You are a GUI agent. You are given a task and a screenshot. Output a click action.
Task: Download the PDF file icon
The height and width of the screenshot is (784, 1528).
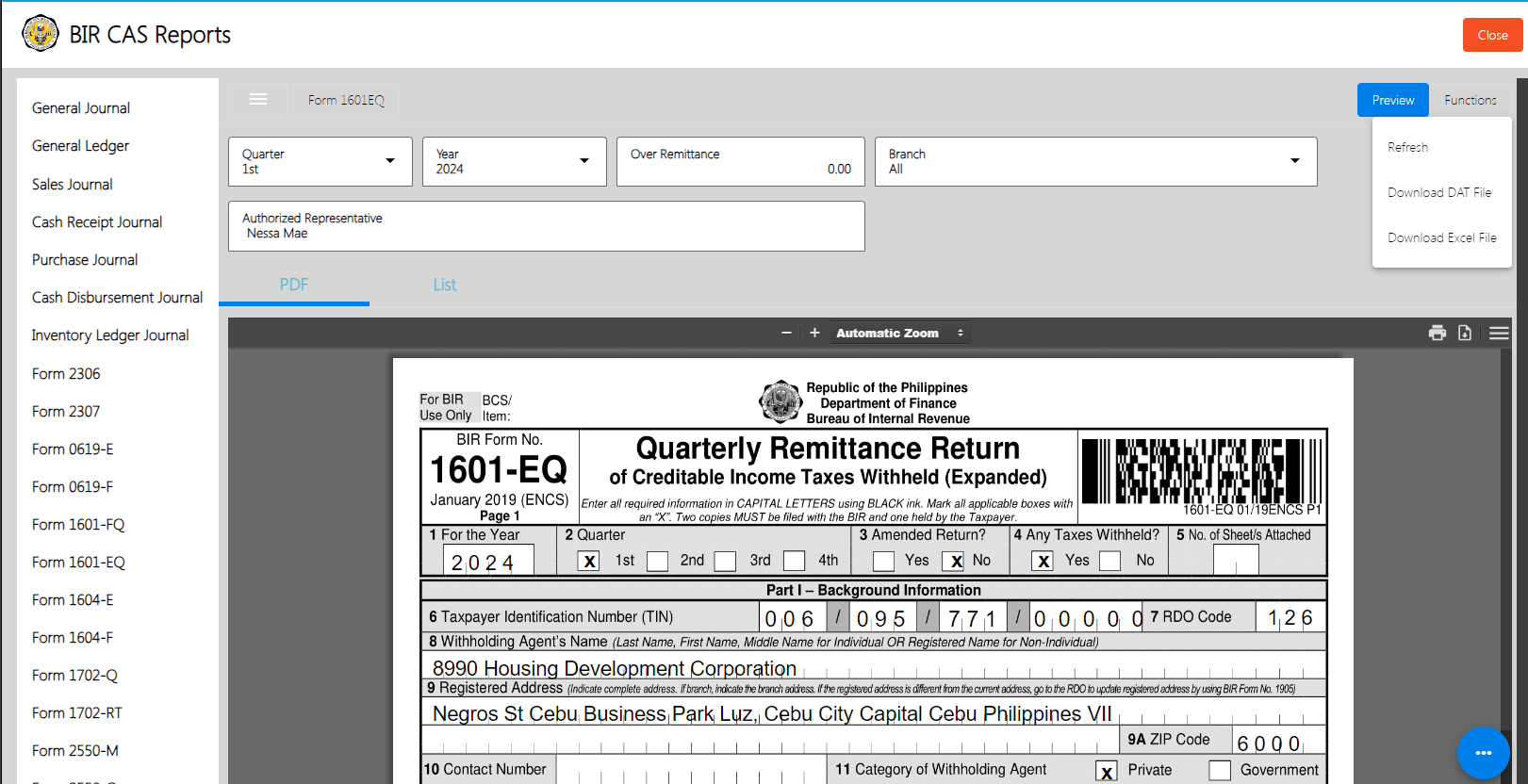pyautogui.click(x=1465, y=333)
